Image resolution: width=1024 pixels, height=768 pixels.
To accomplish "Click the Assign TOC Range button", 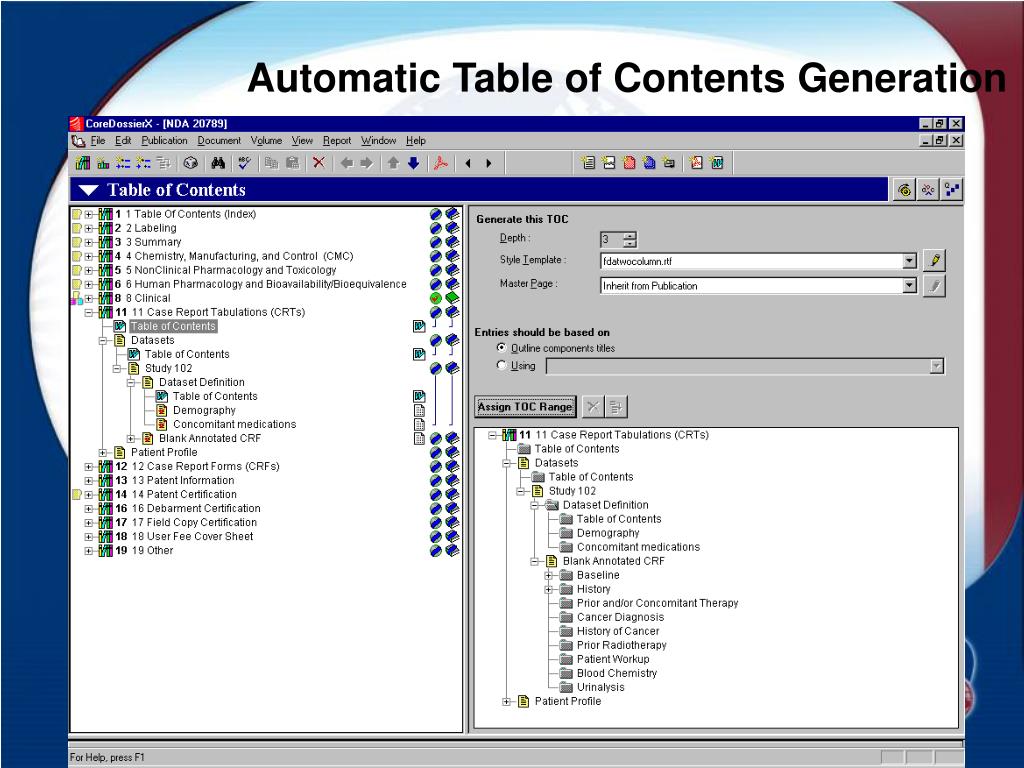I will tap(526, 407).
